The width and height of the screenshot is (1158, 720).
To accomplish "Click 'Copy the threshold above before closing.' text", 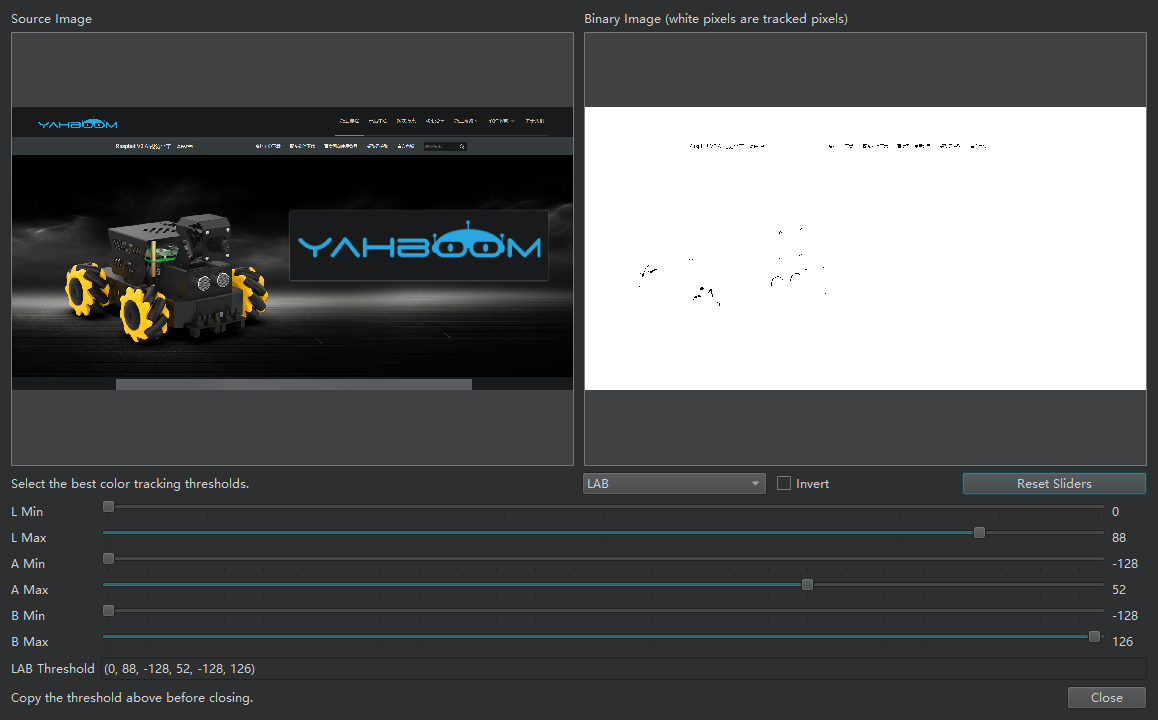I will [132, 698].
